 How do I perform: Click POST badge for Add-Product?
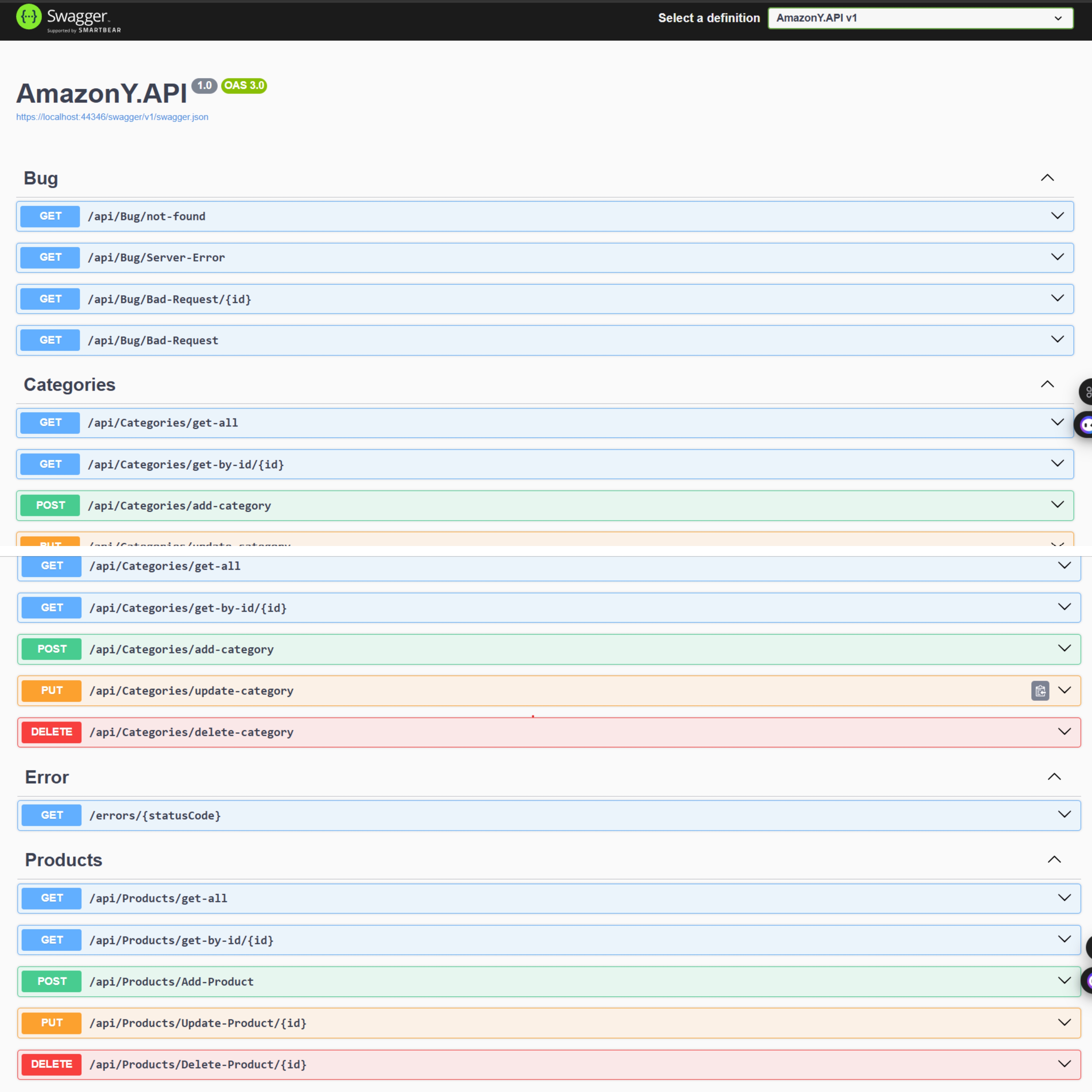click(x=51, y=981)
